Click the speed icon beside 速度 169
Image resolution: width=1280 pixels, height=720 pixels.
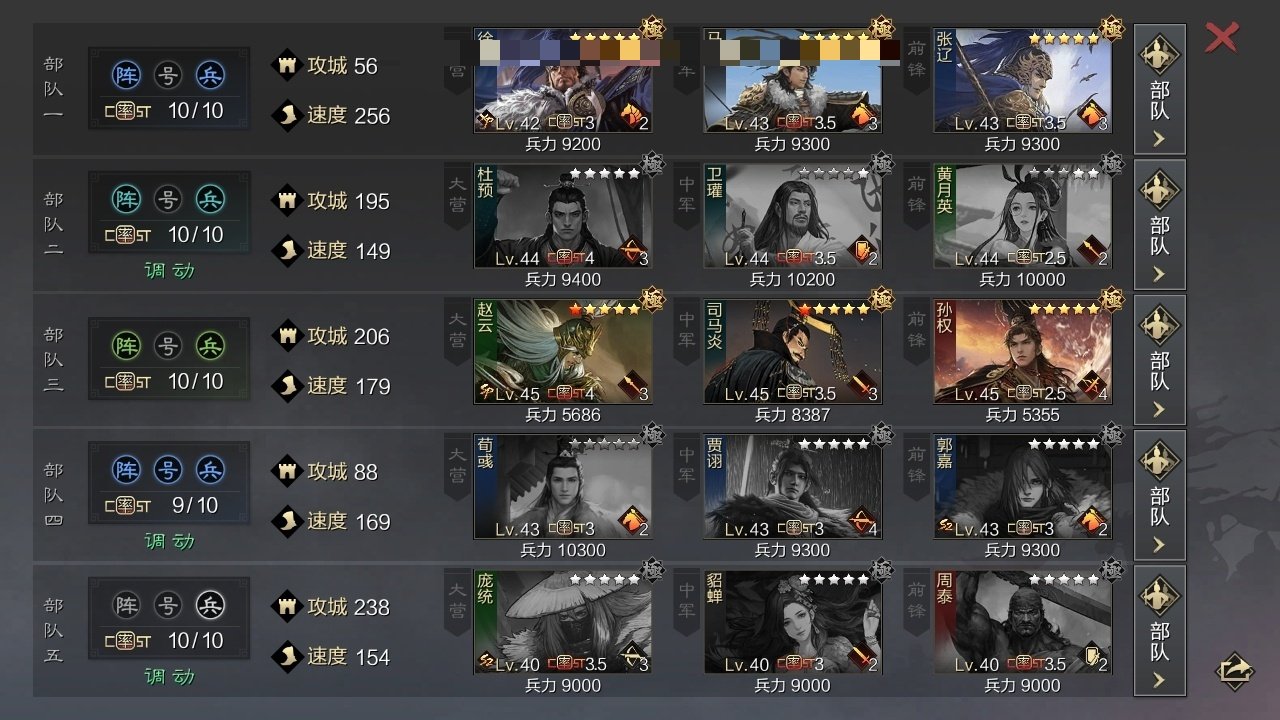pyautogui.click(x=288, y=521)
